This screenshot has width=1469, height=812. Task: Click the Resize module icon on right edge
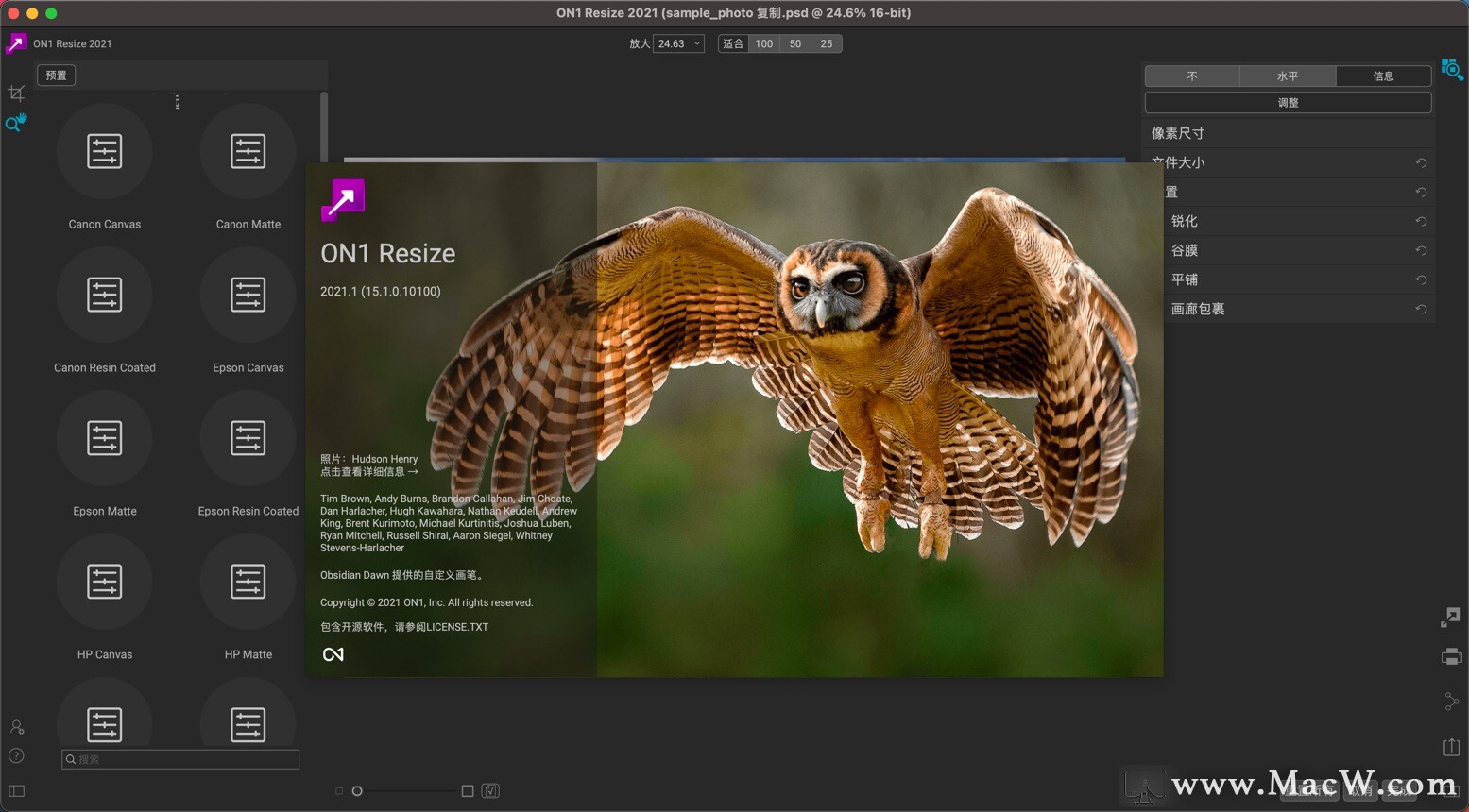[1451, 617]
